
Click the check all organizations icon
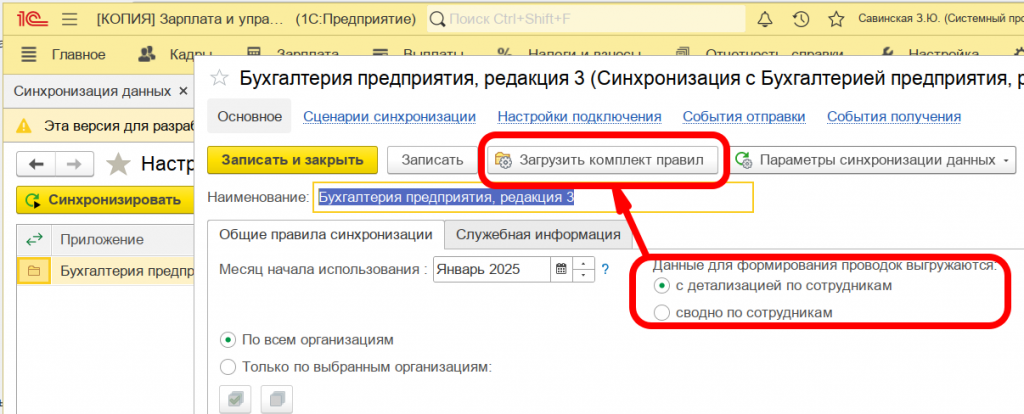coord(234,400)
